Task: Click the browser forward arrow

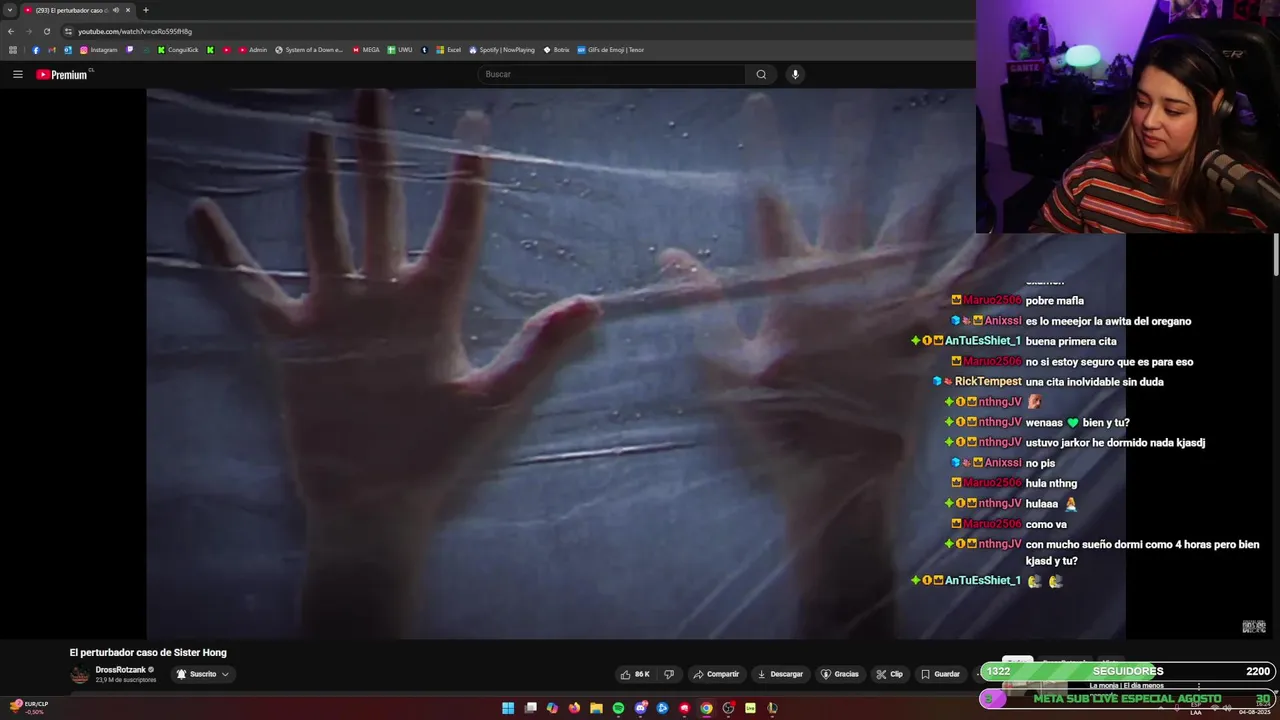Action: pyautogui.click(x=29, y=31)
